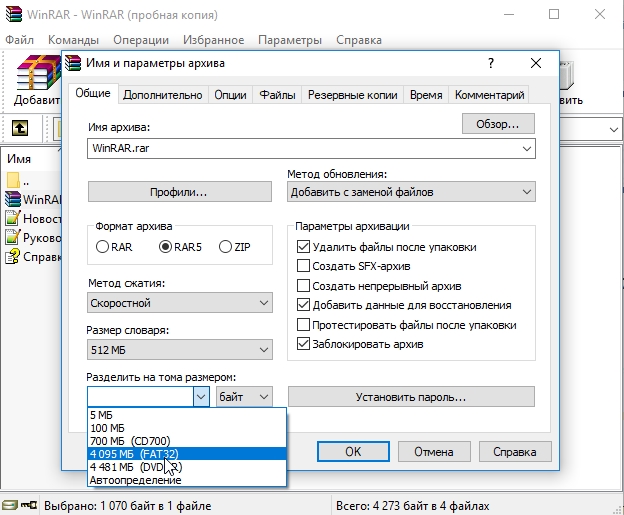Open the Операции menu

coord(141,40)
